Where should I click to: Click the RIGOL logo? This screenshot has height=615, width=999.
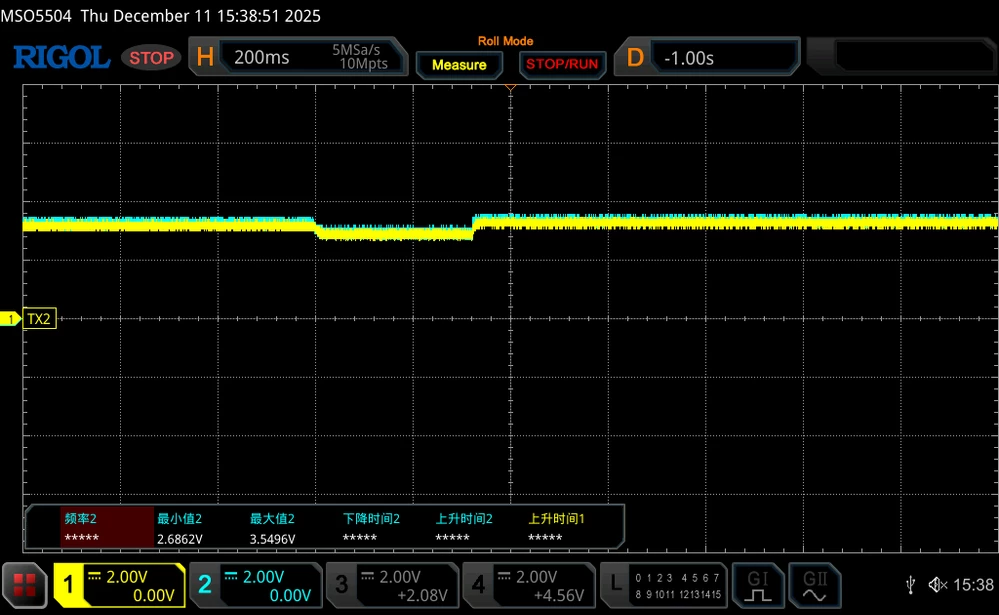pos(61,58)
